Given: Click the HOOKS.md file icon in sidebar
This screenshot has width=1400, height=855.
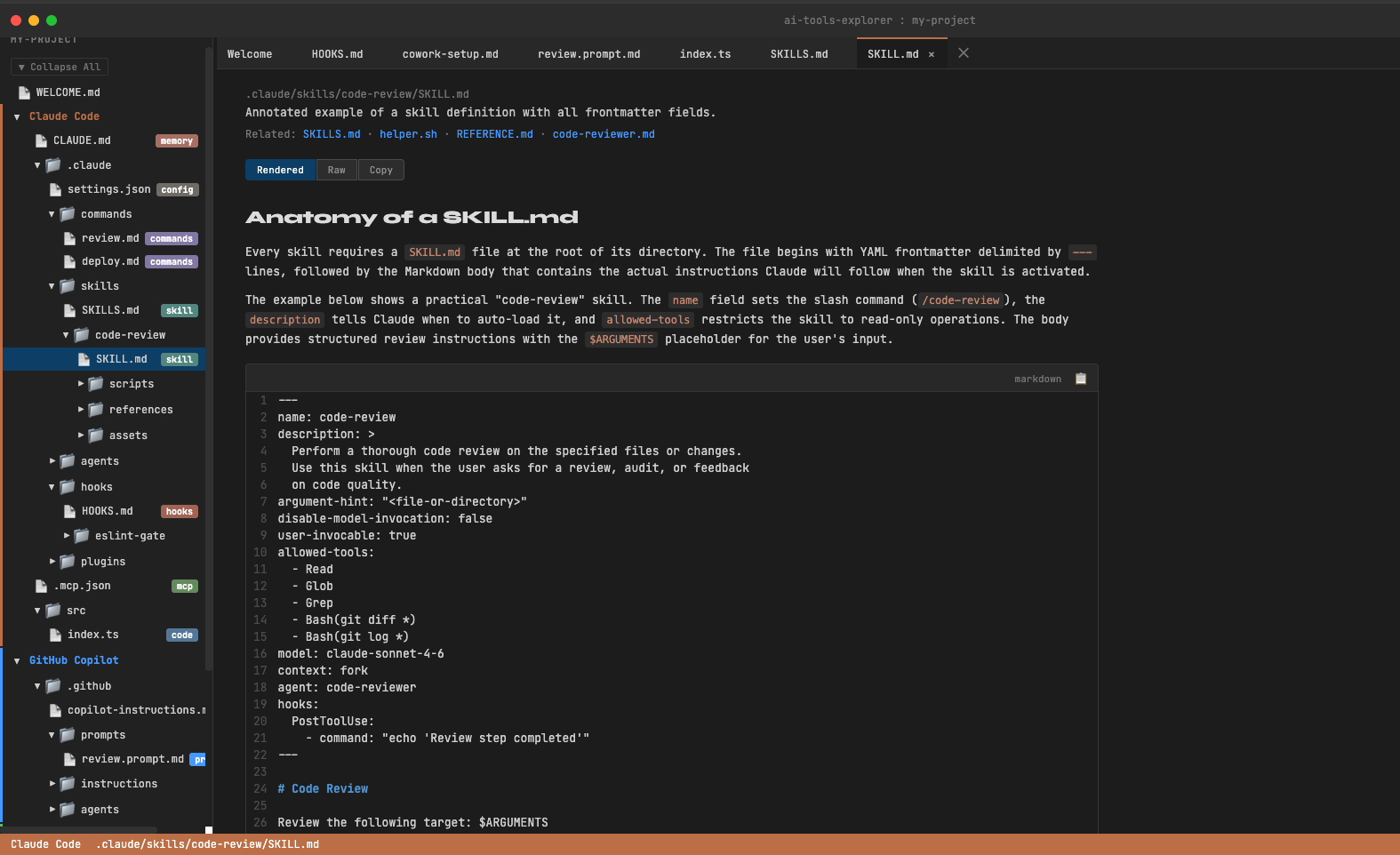Looking at the screenshot, I should (69, 511).
